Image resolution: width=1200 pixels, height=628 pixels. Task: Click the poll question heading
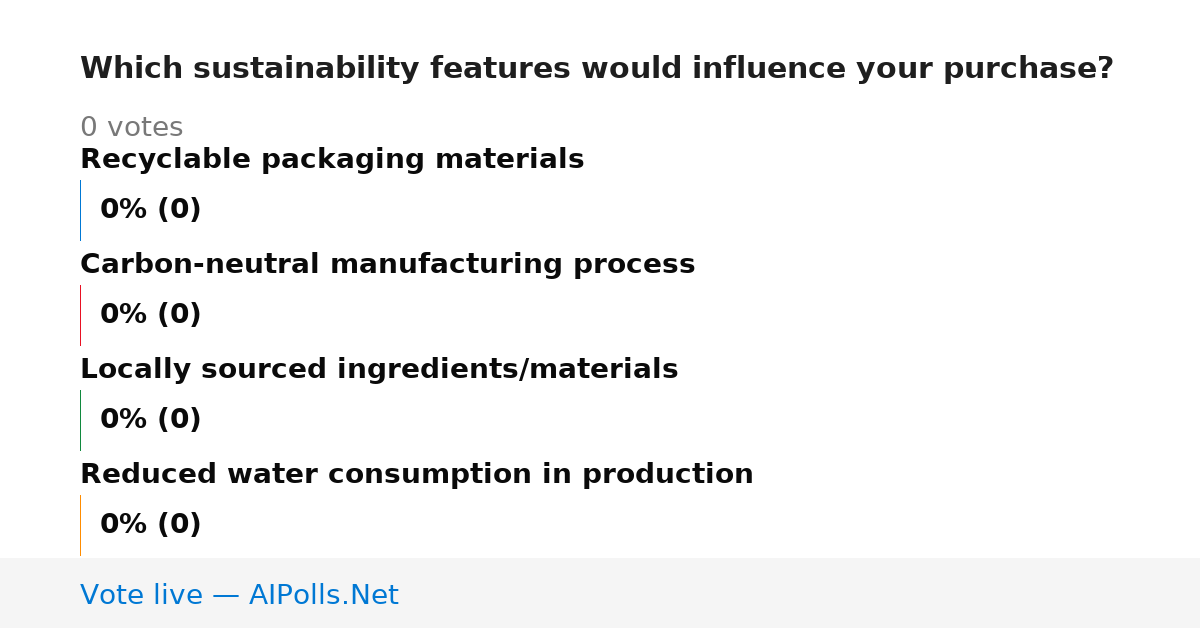[x=597, y=69]
